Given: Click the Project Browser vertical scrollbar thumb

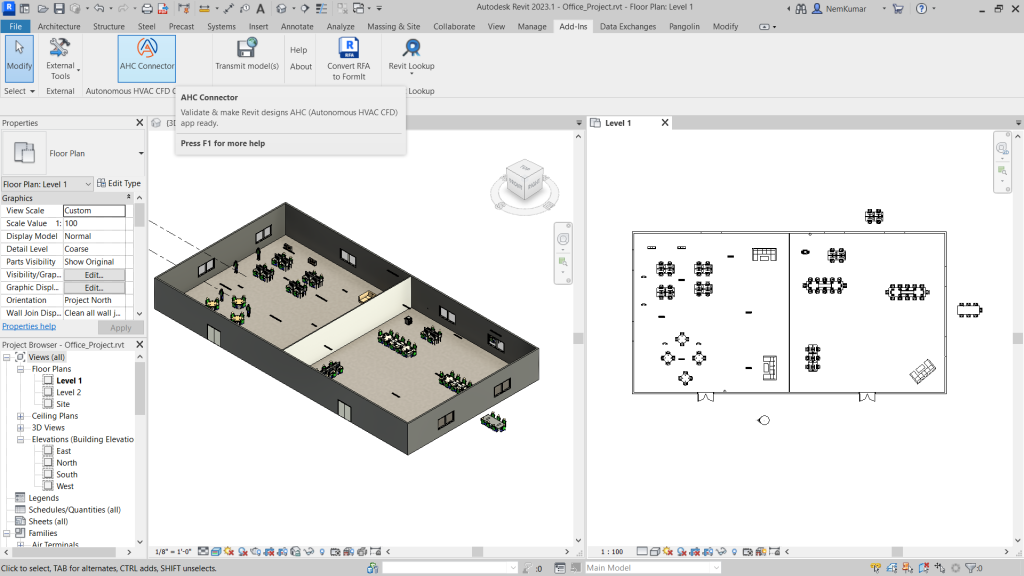Looking at the screenshot, I should click(140, 389).
